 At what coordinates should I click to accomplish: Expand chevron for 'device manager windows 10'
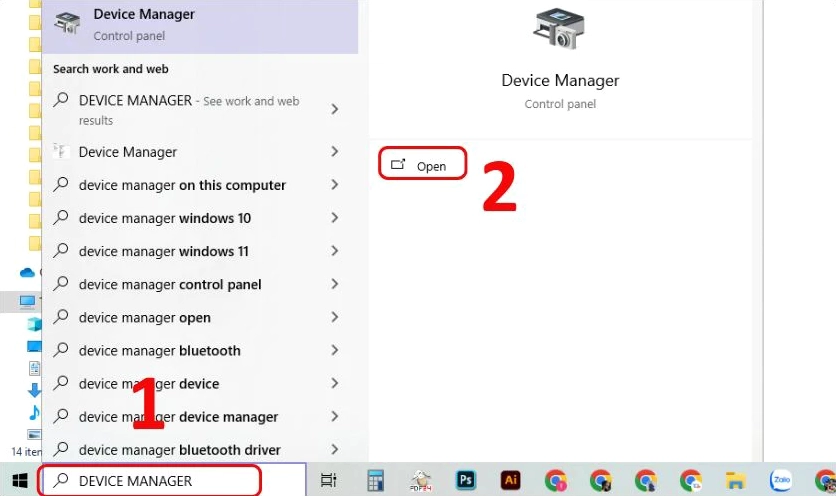click(335, 218)
